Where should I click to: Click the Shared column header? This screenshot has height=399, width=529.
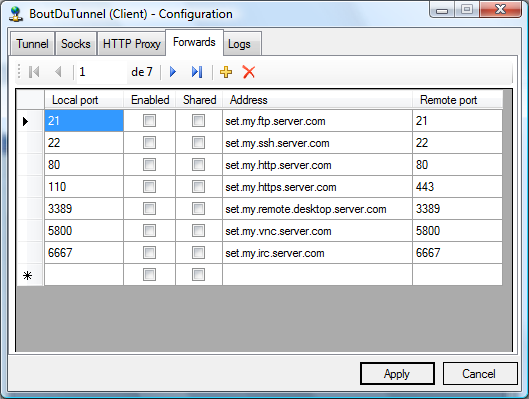(x=199, y=100)
